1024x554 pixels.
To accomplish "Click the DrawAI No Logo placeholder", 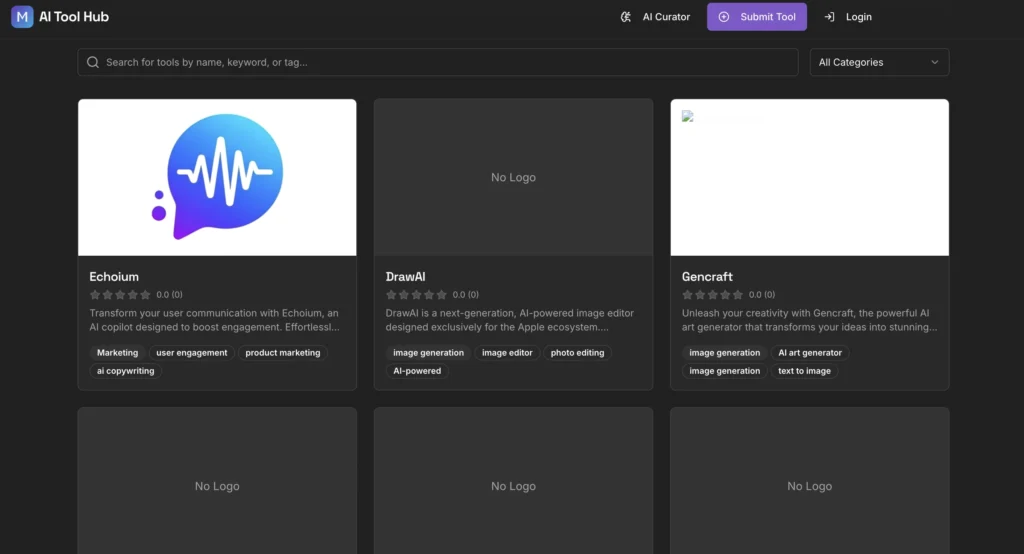I will point(513,177).
